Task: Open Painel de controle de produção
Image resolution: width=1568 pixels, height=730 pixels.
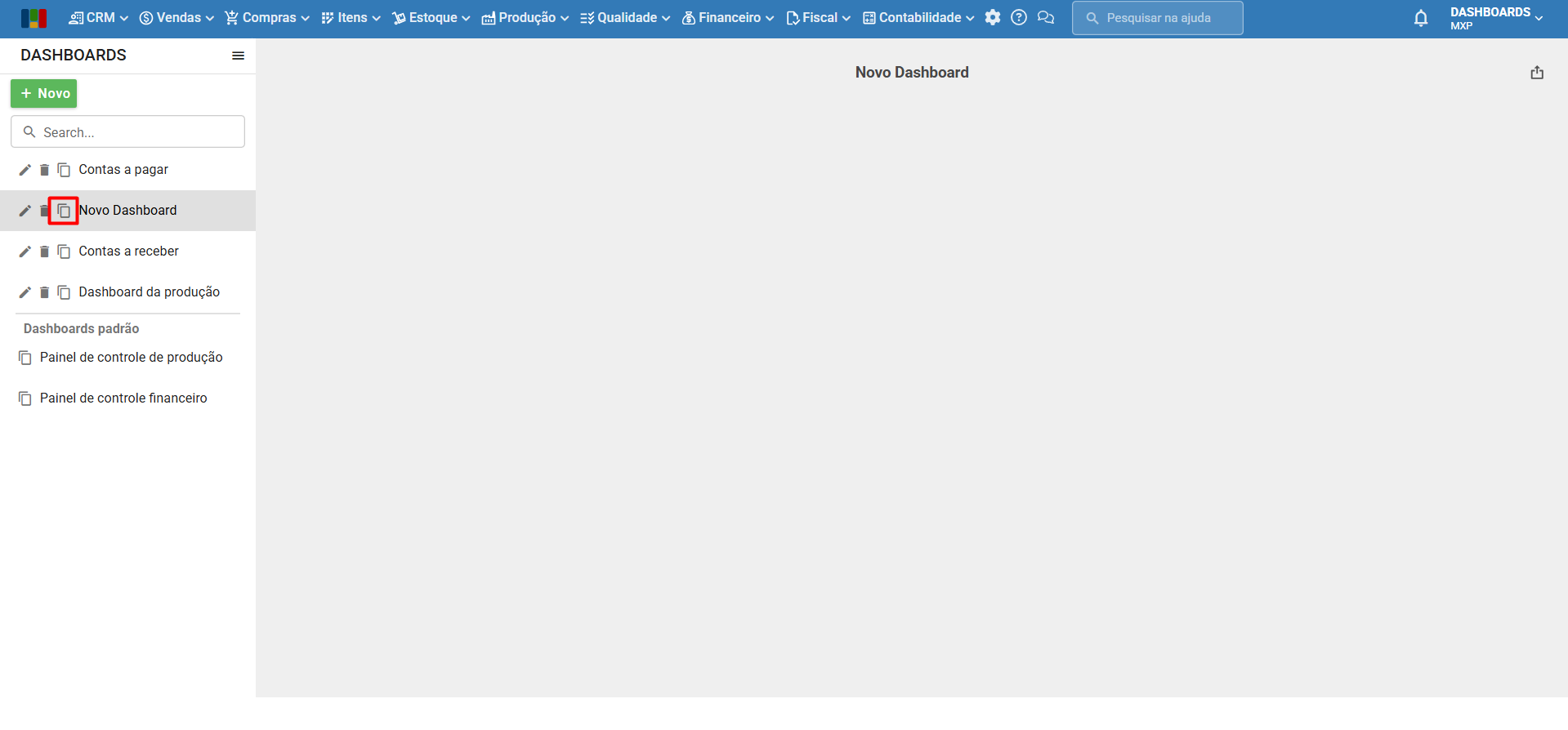Action: point(131,358)
